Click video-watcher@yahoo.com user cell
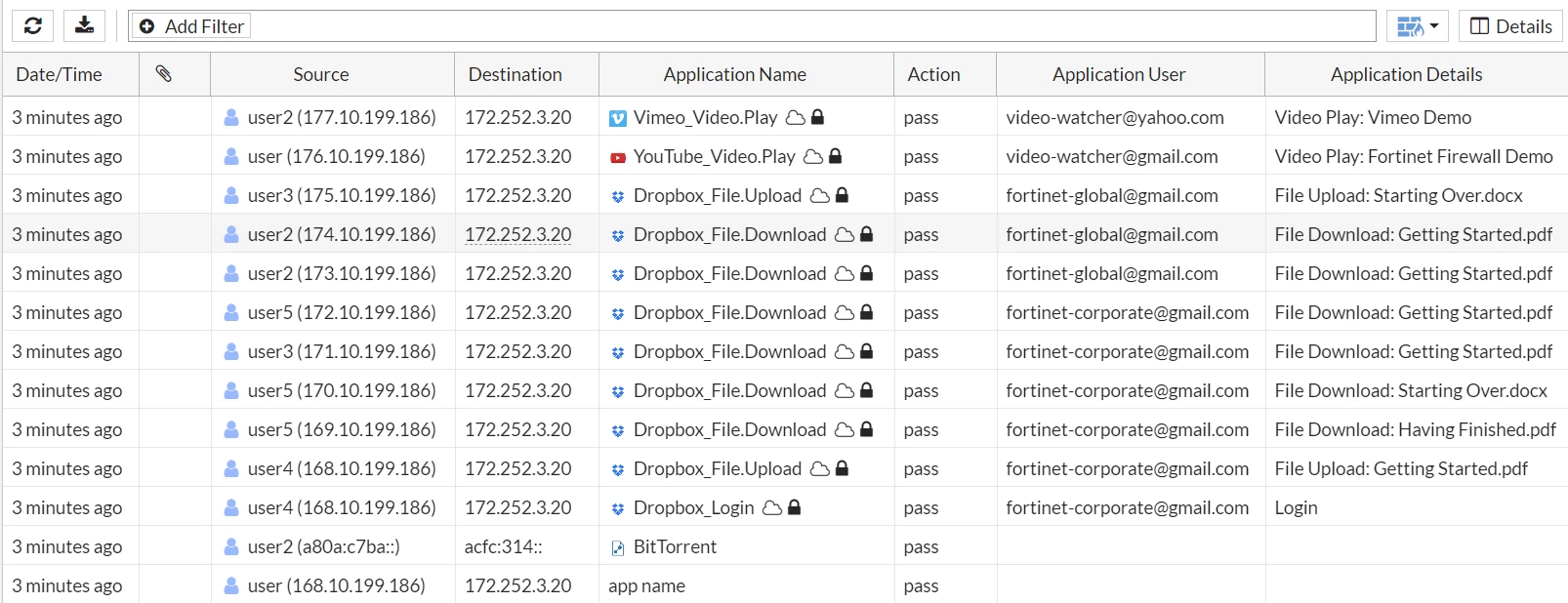 (x=1115, y=117)
